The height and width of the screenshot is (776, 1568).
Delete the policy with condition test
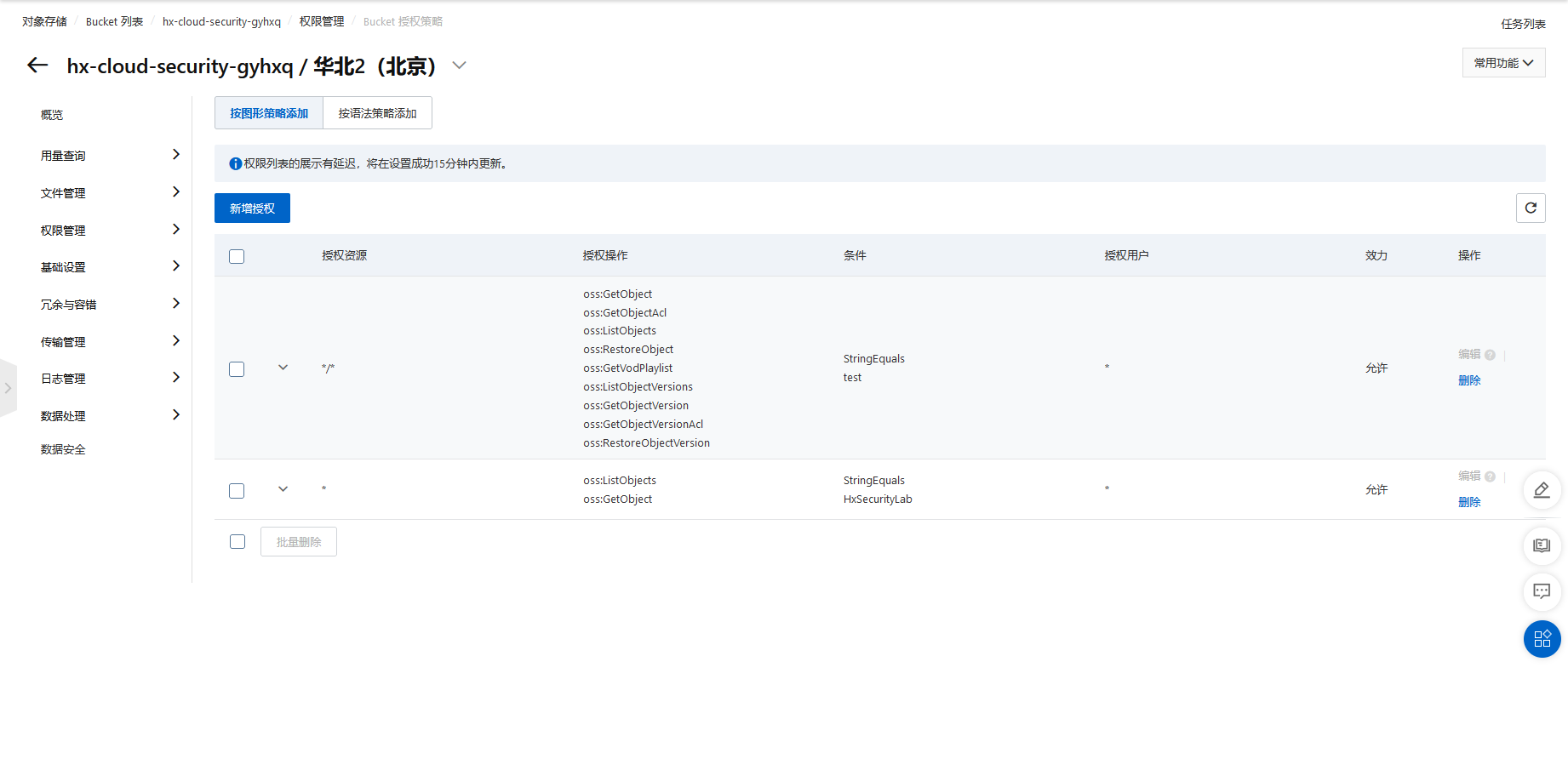pyautogui.click(x=1469, y=380)
